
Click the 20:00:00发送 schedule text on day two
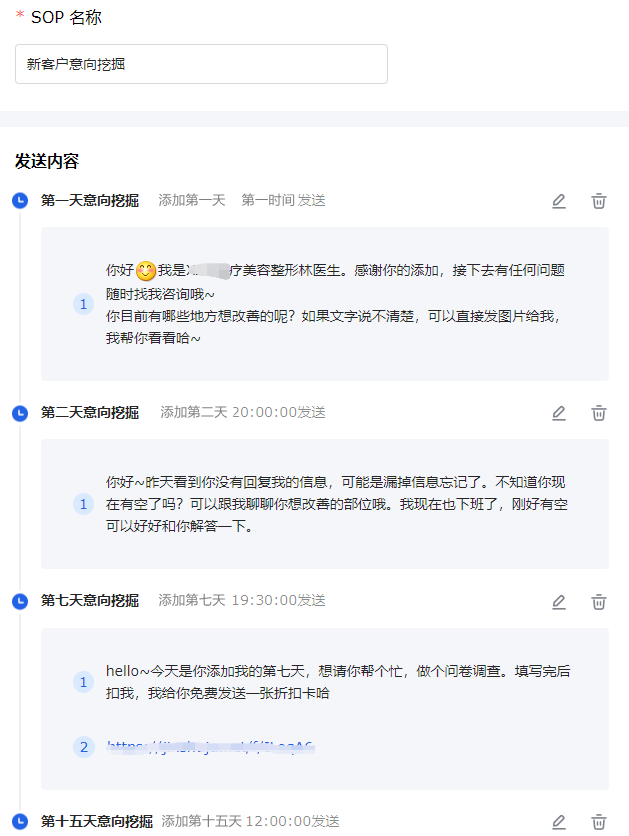[x=280, y=412]
